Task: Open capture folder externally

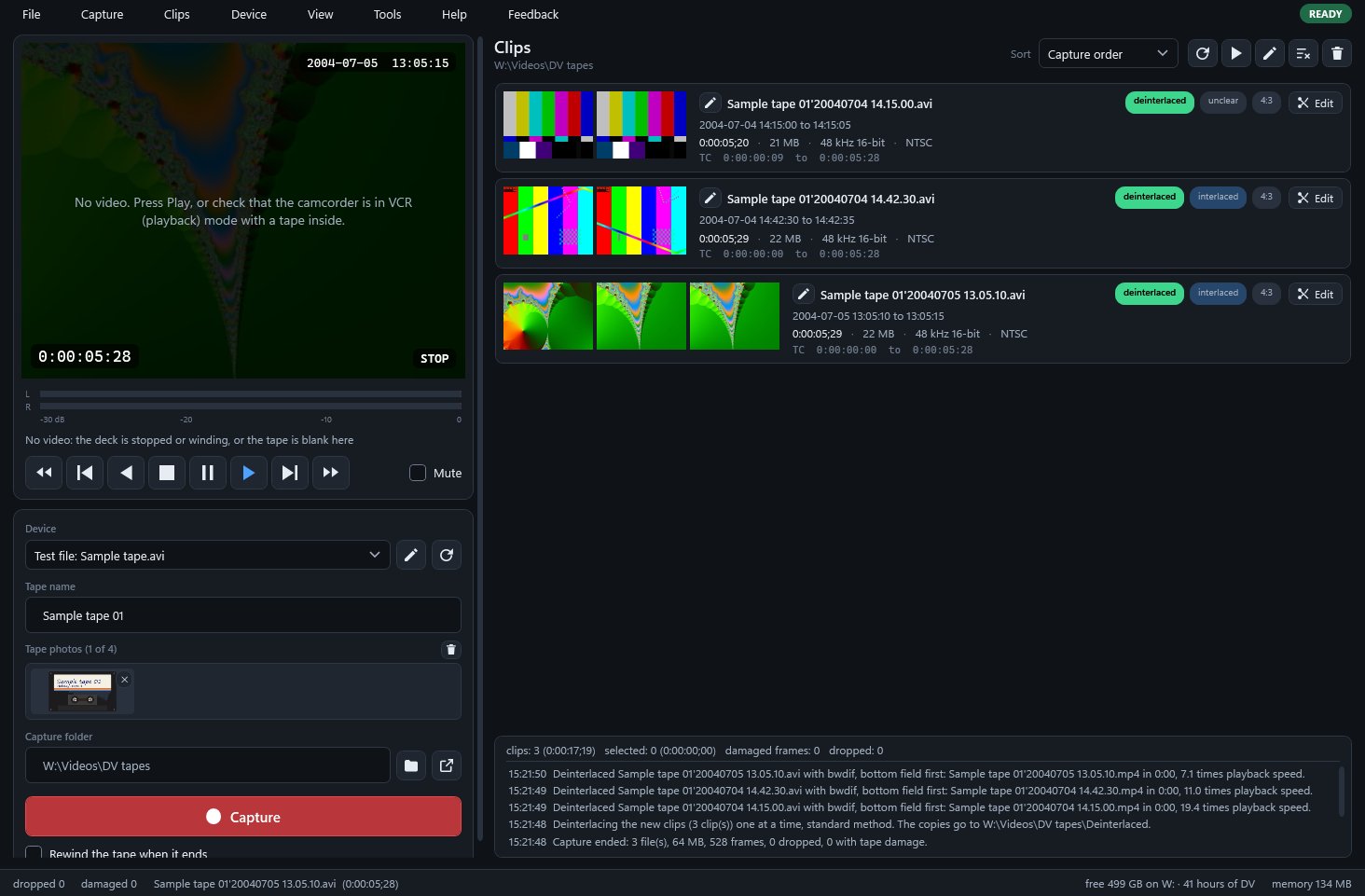Action: 447,765
